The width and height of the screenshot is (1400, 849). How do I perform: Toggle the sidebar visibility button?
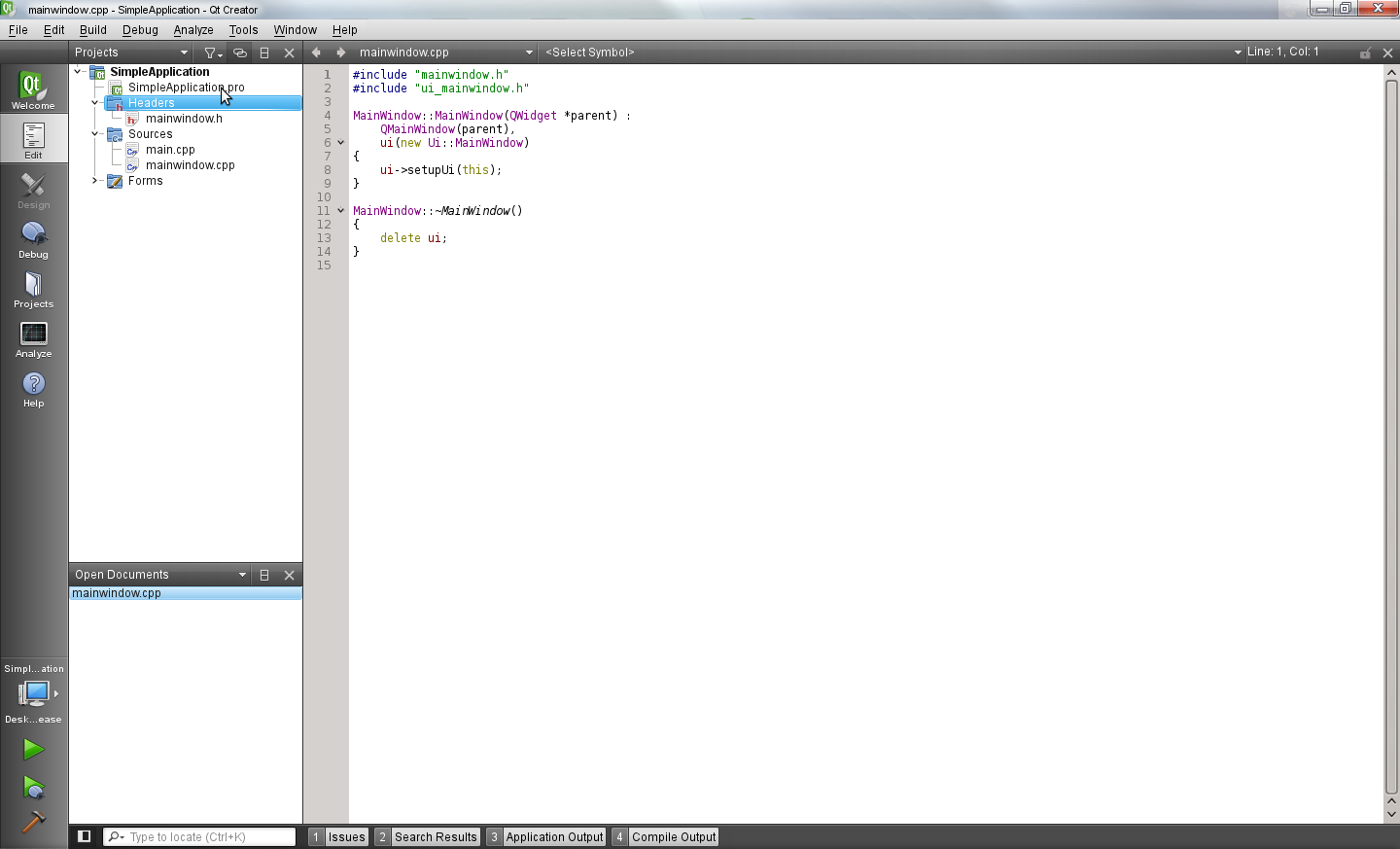(x=85, y=836)
